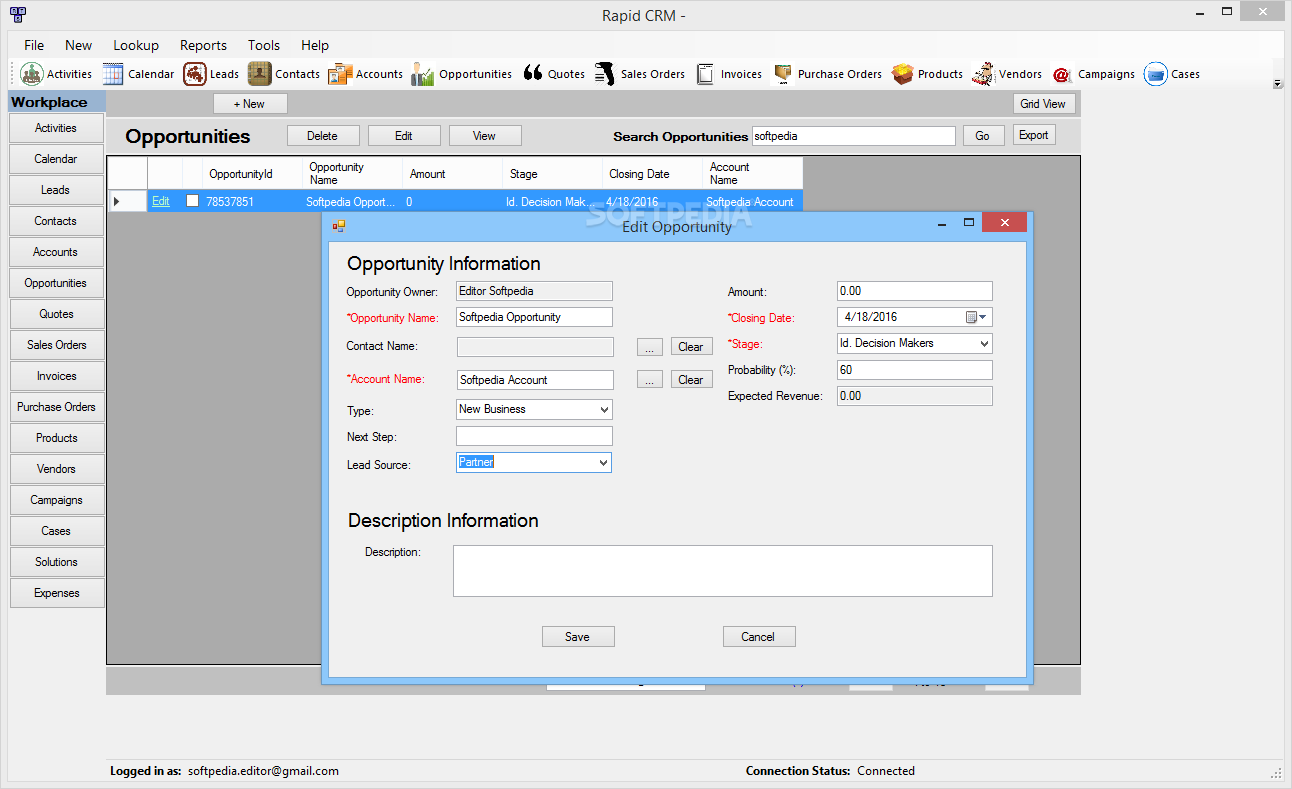Screen dimensions: 1292x789
Task: Sort by the Closing Date column header
Action: tap(652, 173)
